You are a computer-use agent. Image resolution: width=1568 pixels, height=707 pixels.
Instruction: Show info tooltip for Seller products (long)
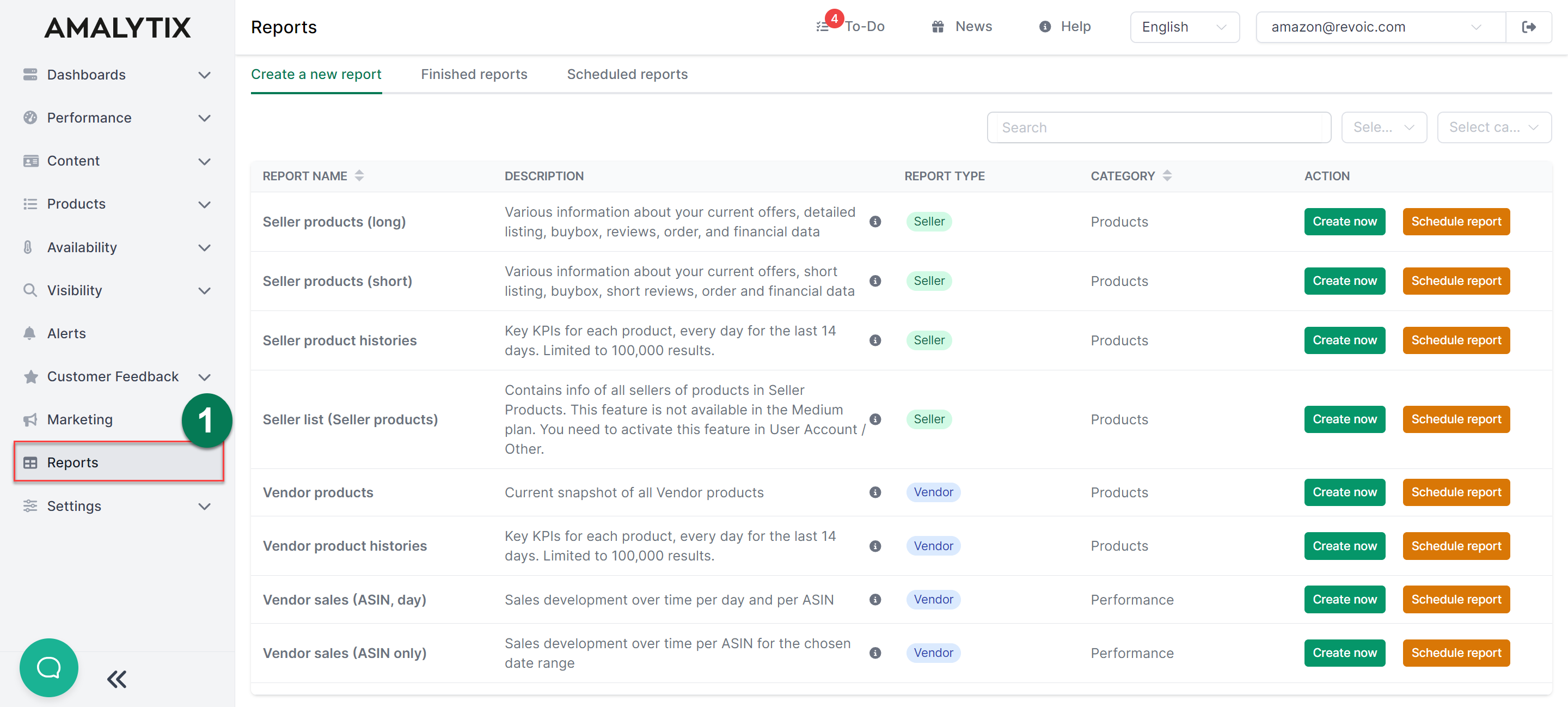click(875, 222)
